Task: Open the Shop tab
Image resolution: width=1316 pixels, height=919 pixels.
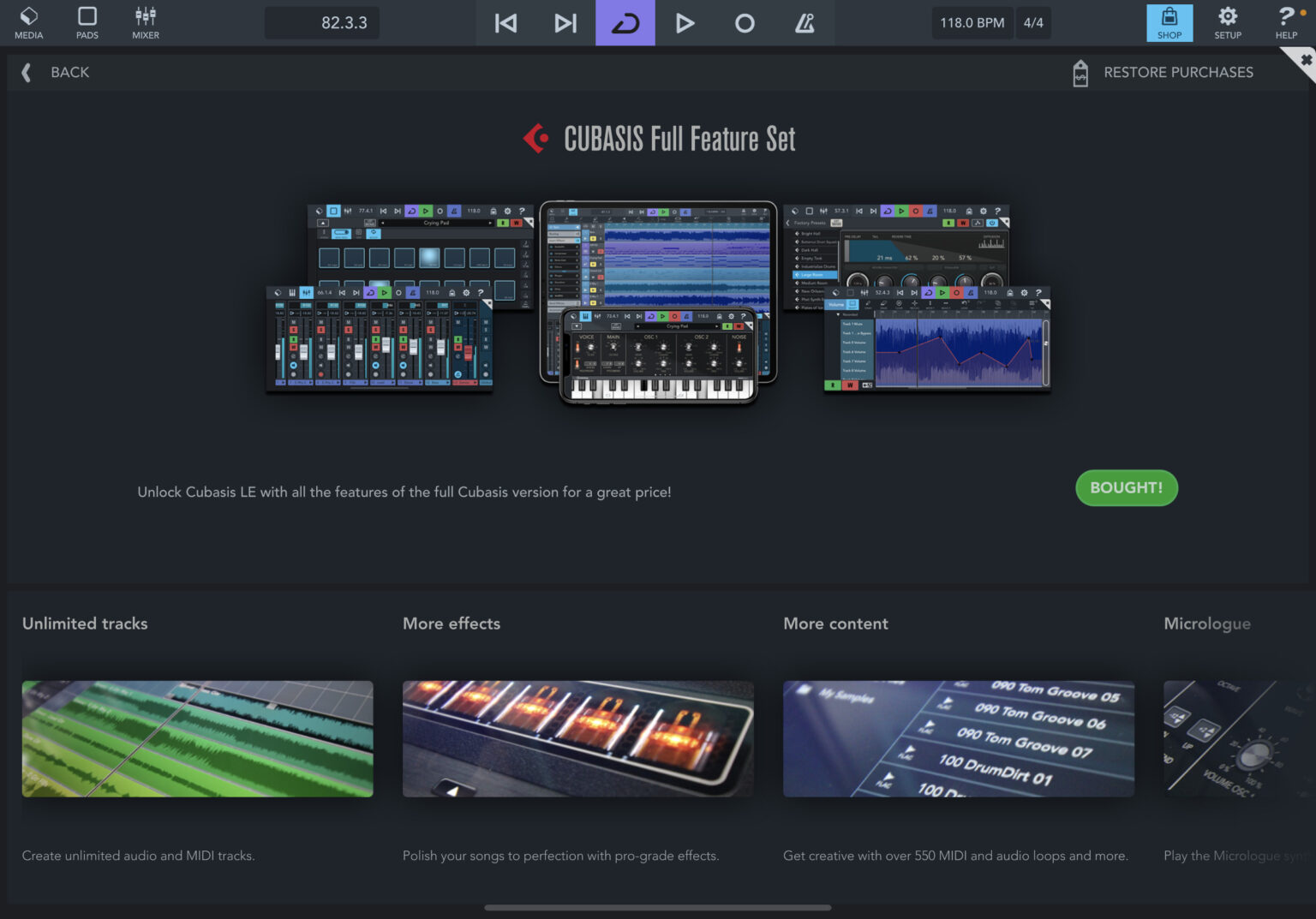Action: 1169,23
